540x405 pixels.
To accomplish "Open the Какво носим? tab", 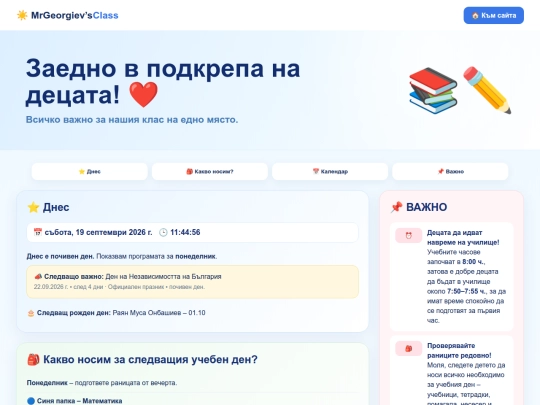I will [x=210, y=172].
